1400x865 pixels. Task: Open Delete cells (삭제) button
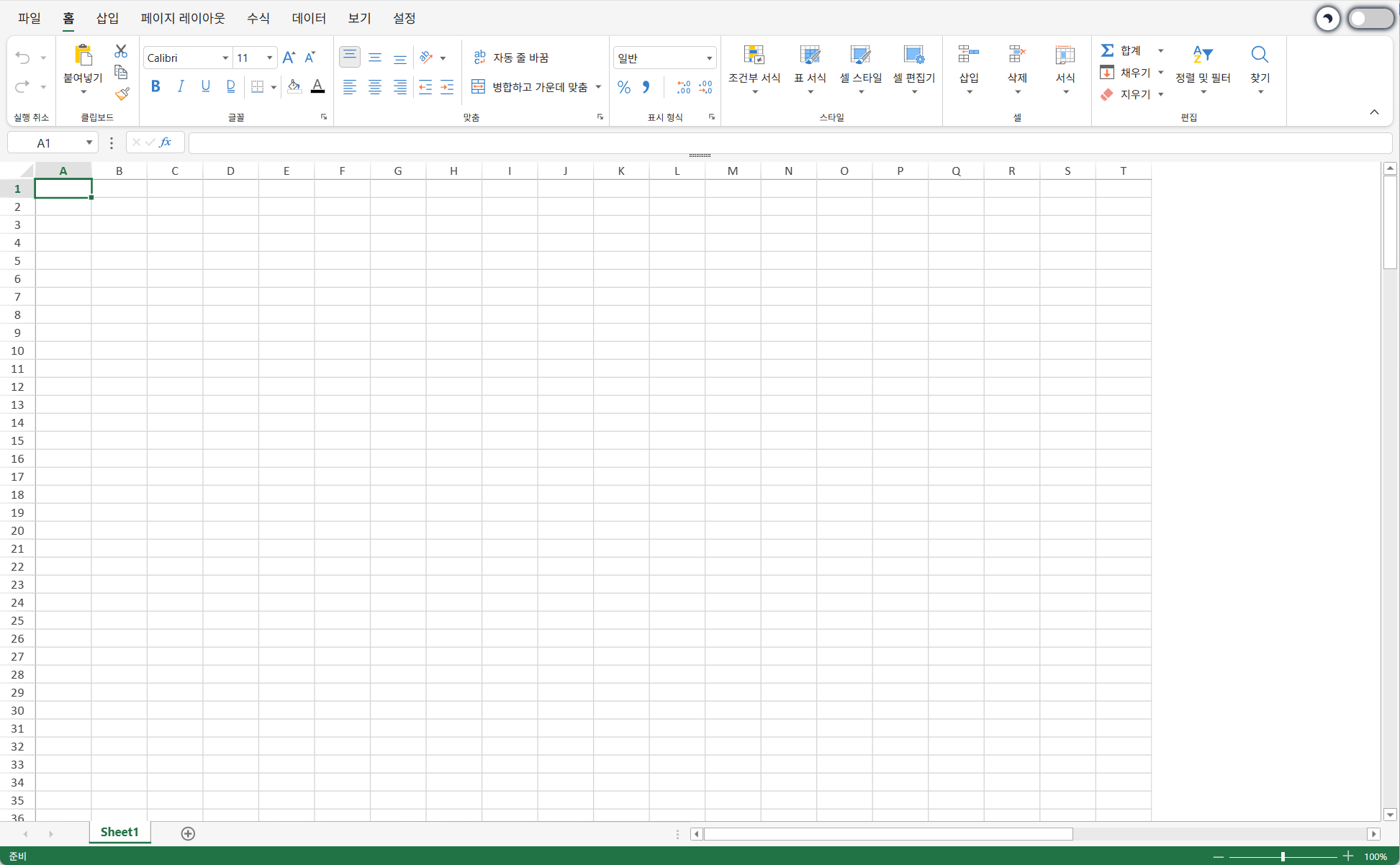[1017, 69]
